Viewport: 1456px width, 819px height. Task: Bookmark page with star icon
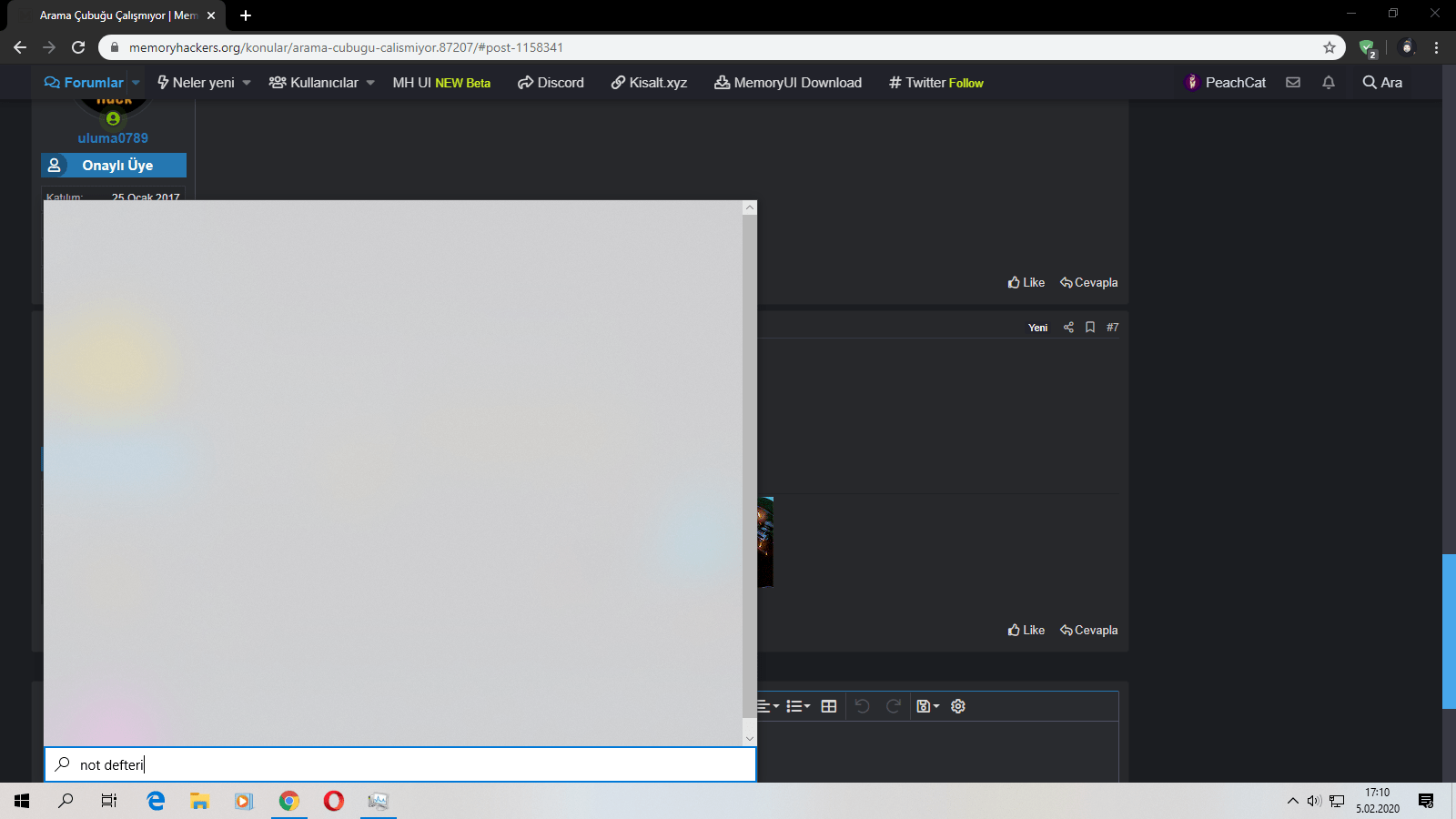(x=1330, y=47)
